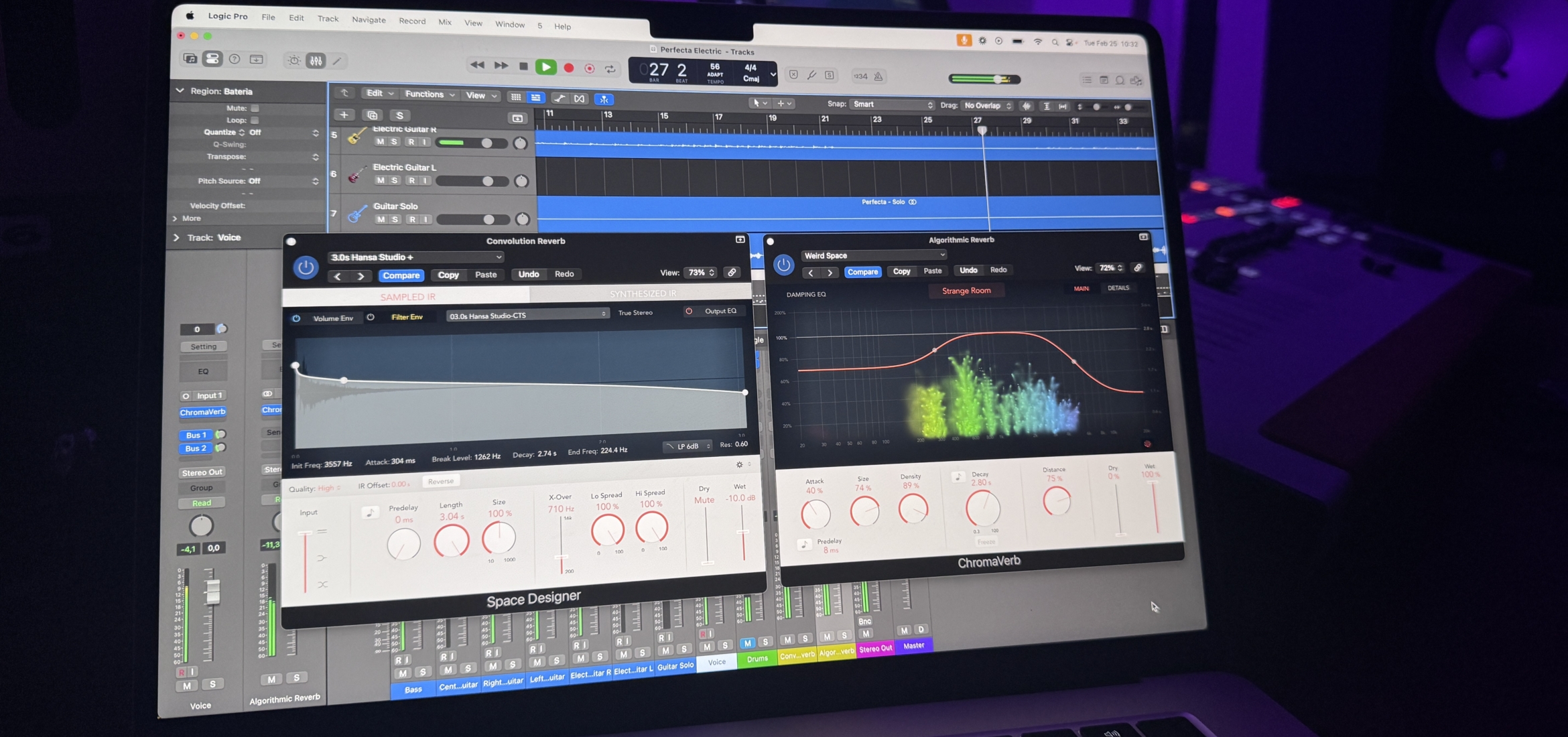Click the playhead marker at bar 27
The image size is (1568, 737).
(982, 131)
